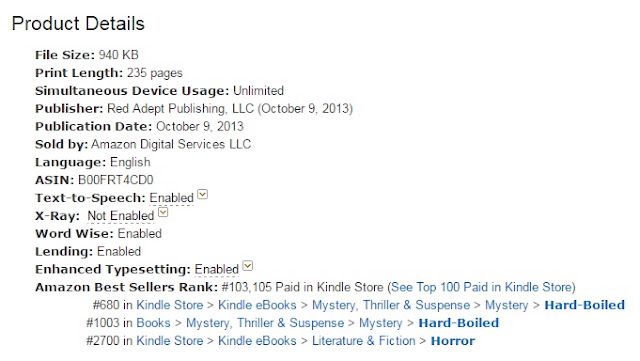Open See Top 100 Paid in Kindle Store
The image size is (640, 361).
coord(482,287)
